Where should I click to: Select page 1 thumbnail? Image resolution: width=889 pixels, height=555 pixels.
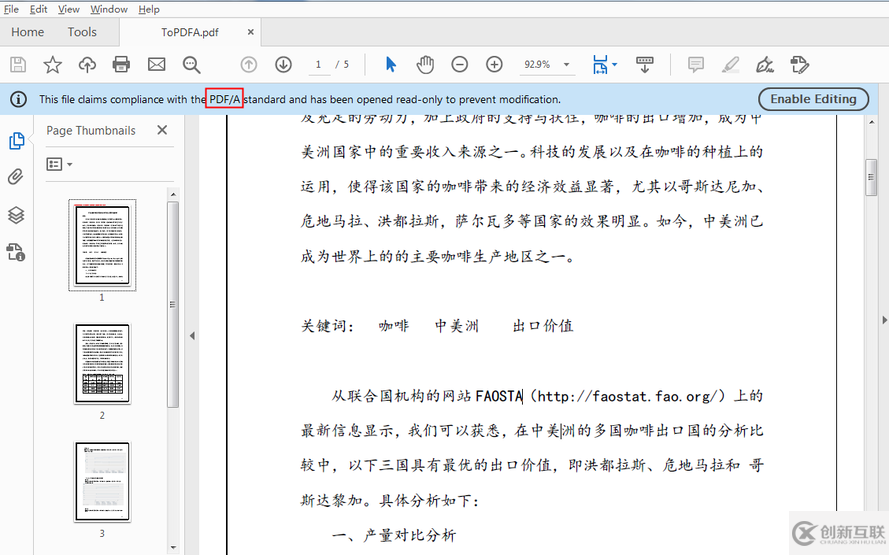[102, 245]
